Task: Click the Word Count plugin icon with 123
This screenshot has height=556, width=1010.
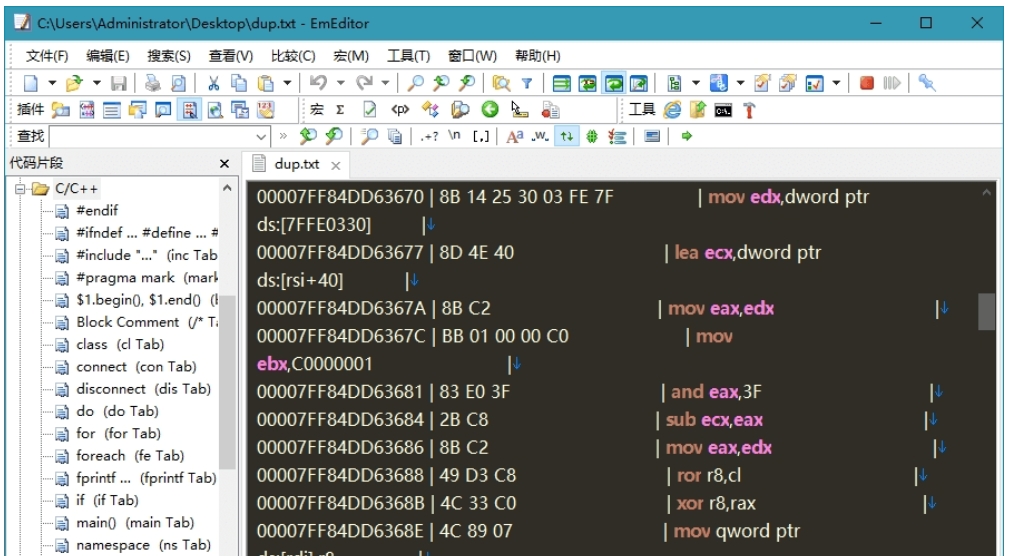Action: 265,110
